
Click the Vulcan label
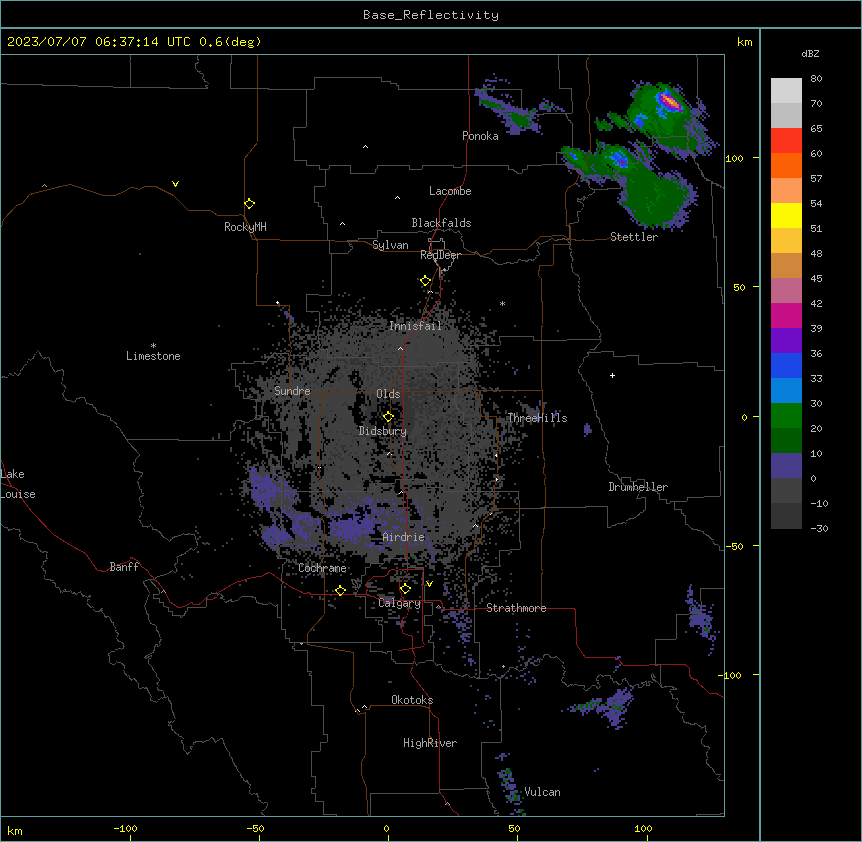(543, 792)
